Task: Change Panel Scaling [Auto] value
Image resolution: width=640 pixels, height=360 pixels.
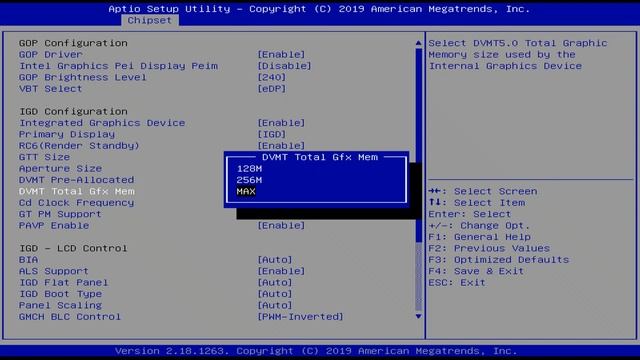Action: [275, 305]
